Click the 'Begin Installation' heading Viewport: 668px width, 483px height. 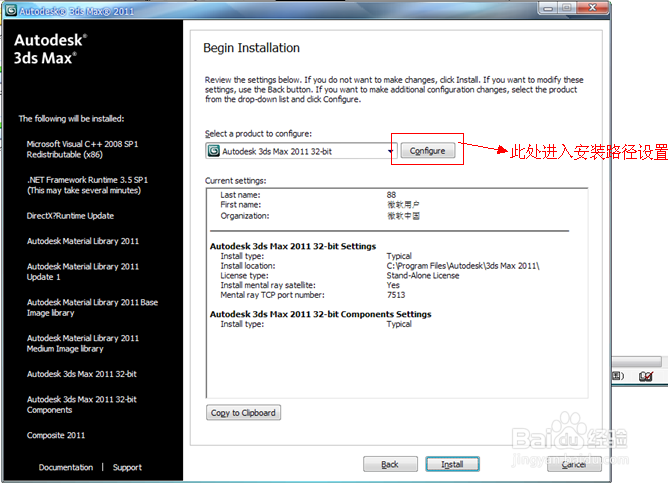(251, 48)
